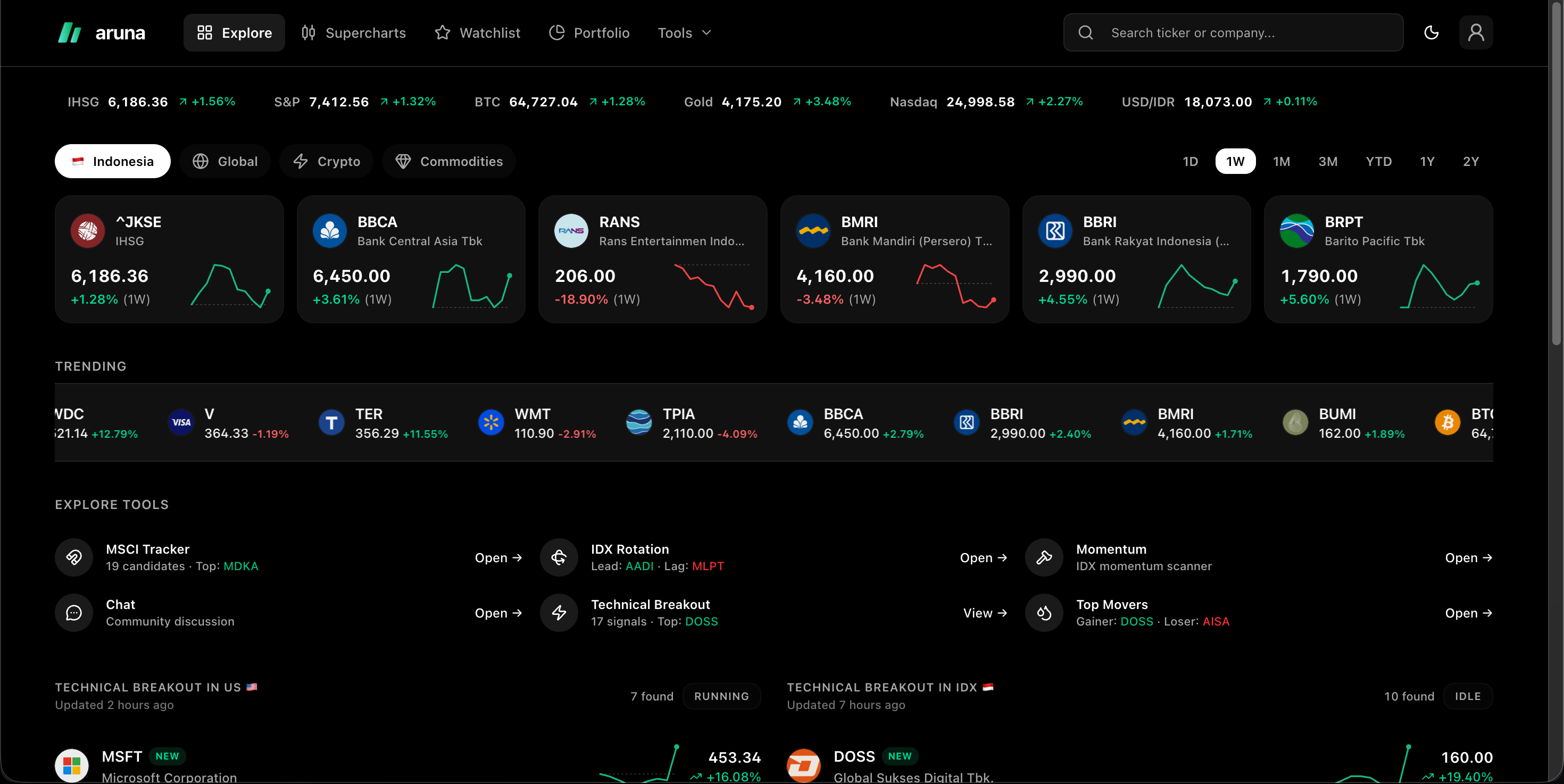Click the TPIA logo in Trending
Viewport: 1564px width, 784px height.
tap(639, 422)
